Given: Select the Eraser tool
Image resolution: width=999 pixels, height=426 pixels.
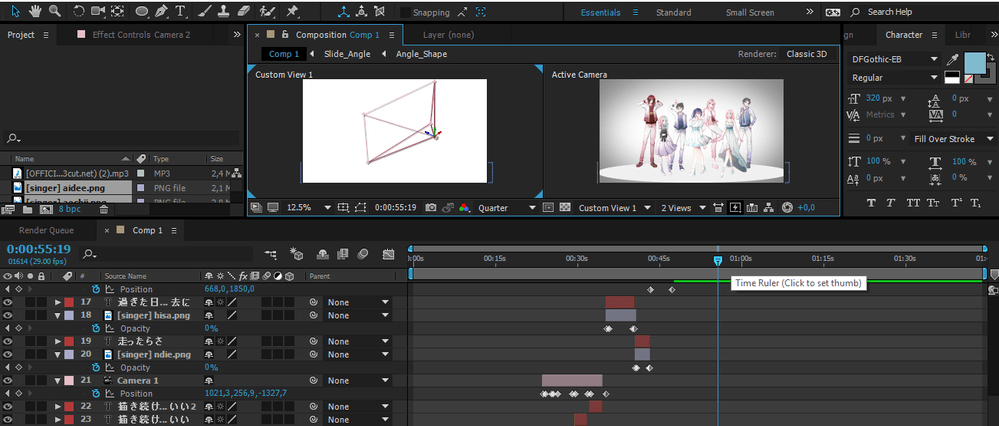Looking at the screenshot, I should click(x=243, y=11).
